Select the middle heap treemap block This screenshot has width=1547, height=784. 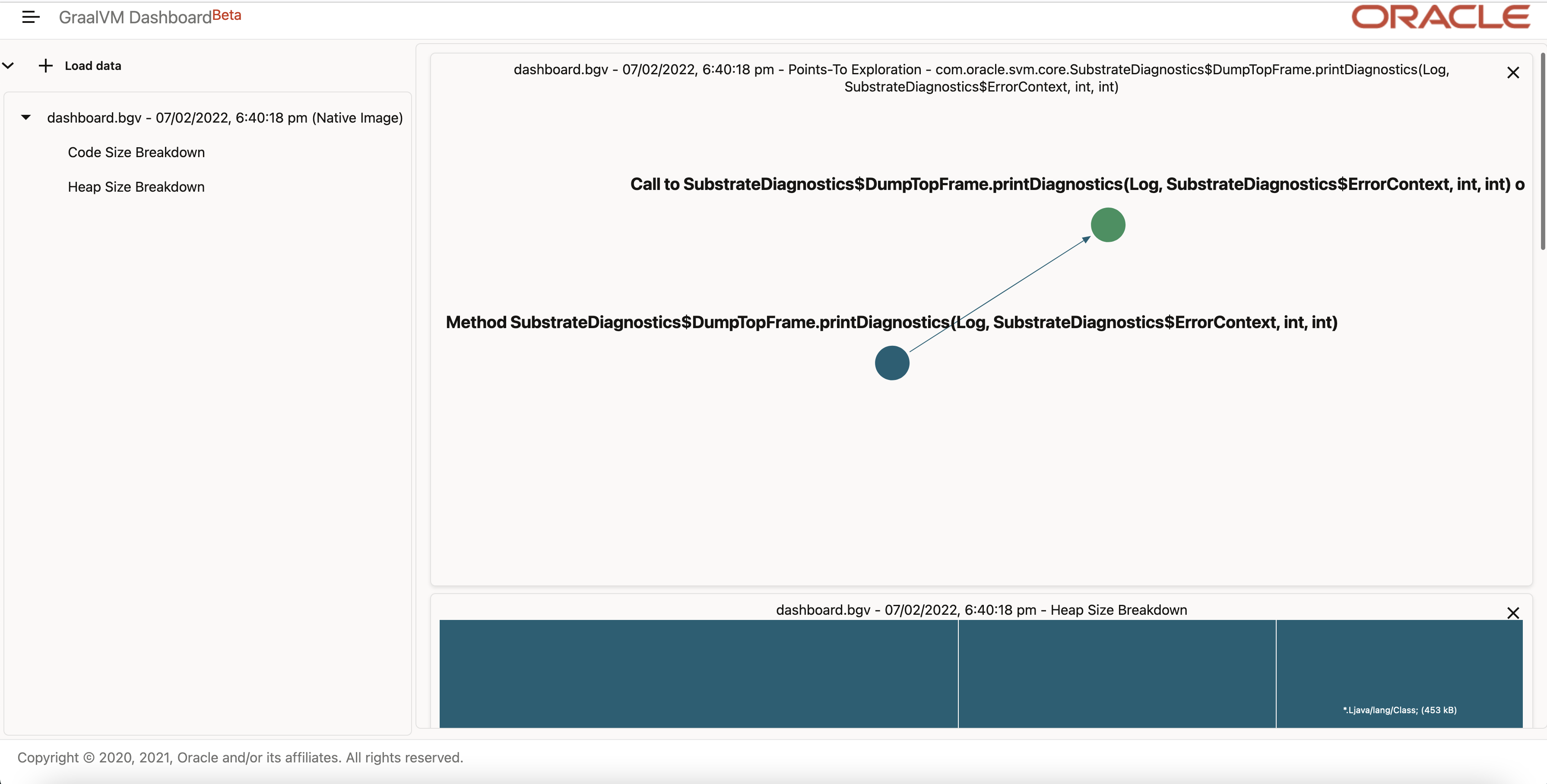coord(1117,673)
